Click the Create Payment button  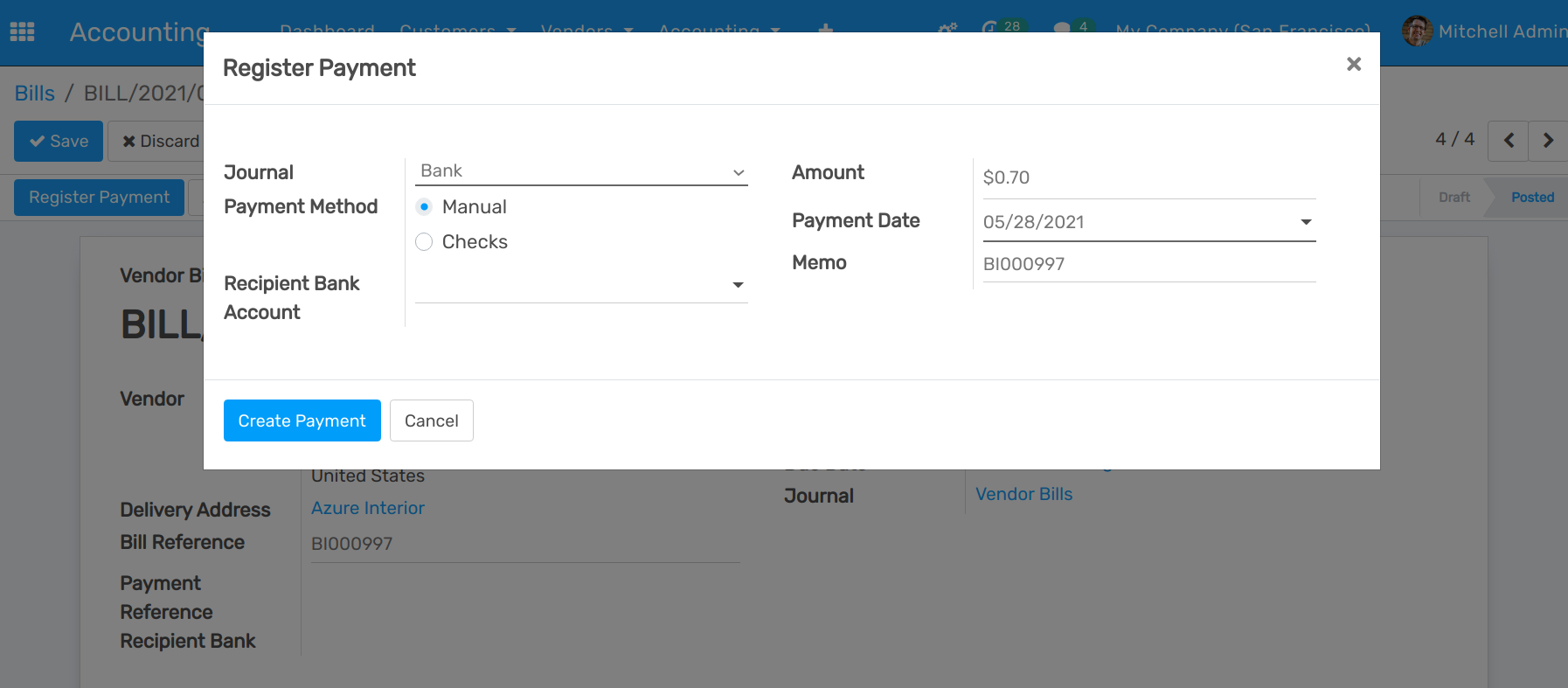[x=302, y=420]
